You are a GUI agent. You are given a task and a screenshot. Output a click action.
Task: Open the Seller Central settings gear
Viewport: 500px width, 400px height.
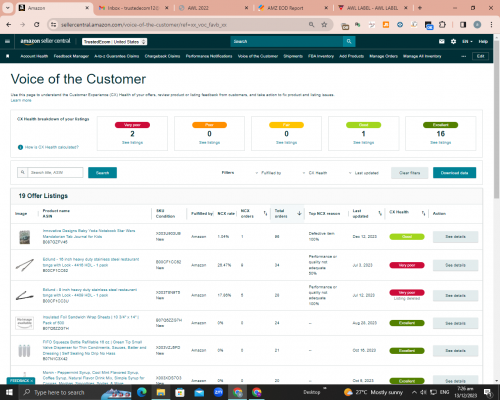(453, 41)
